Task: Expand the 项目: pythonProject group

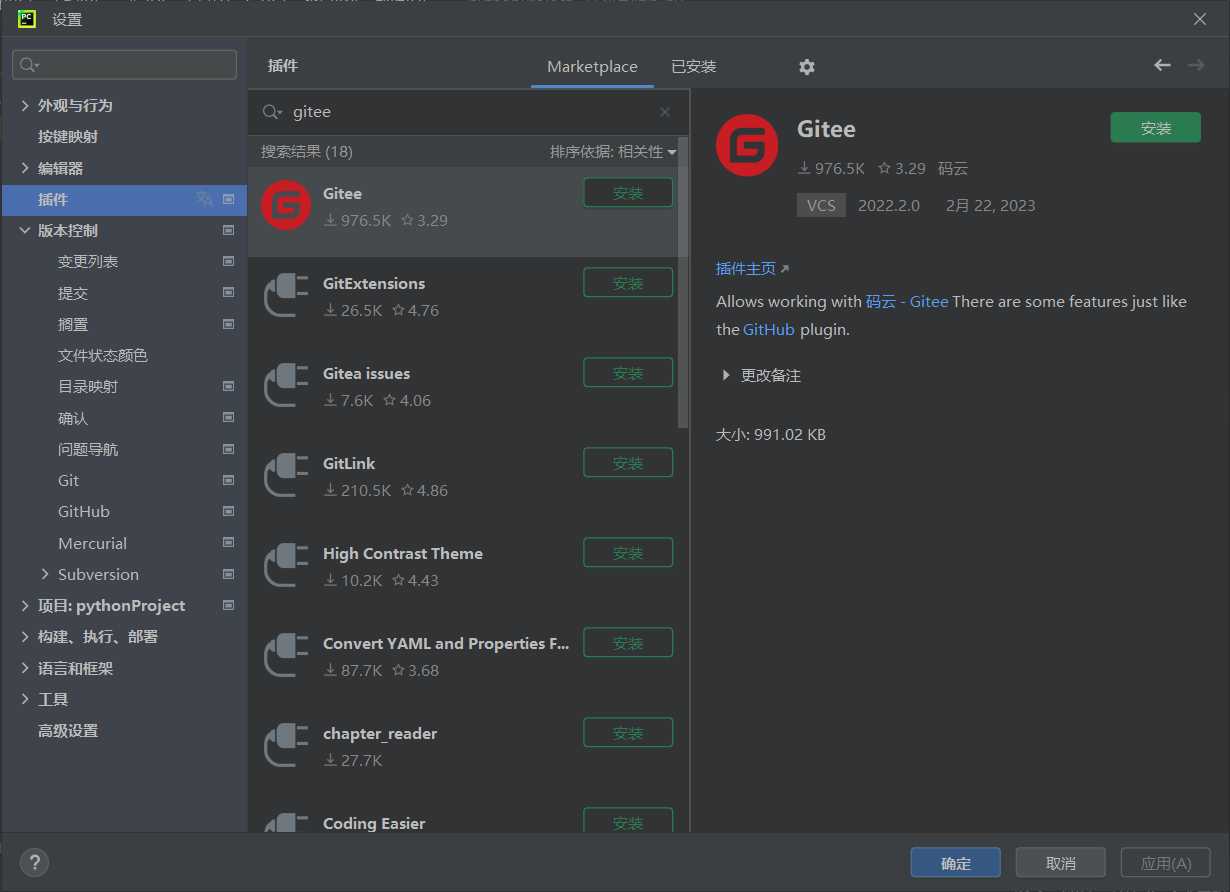Action: [25, 605]
